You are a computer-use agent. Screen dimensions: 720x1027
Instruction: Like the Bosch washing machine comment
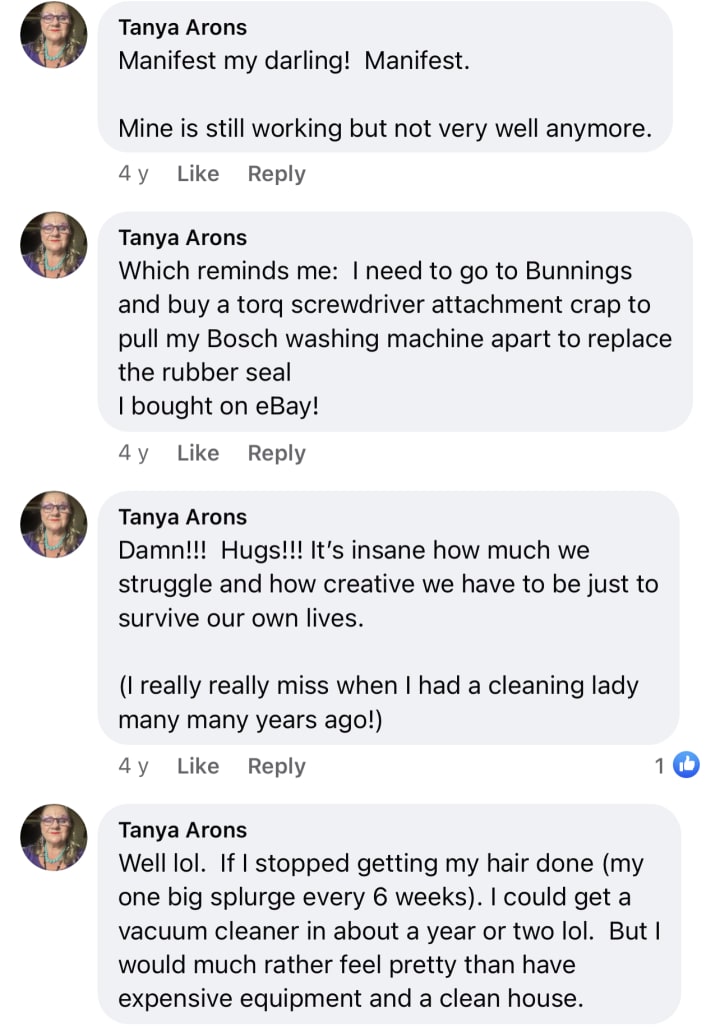tap(197, 453)
